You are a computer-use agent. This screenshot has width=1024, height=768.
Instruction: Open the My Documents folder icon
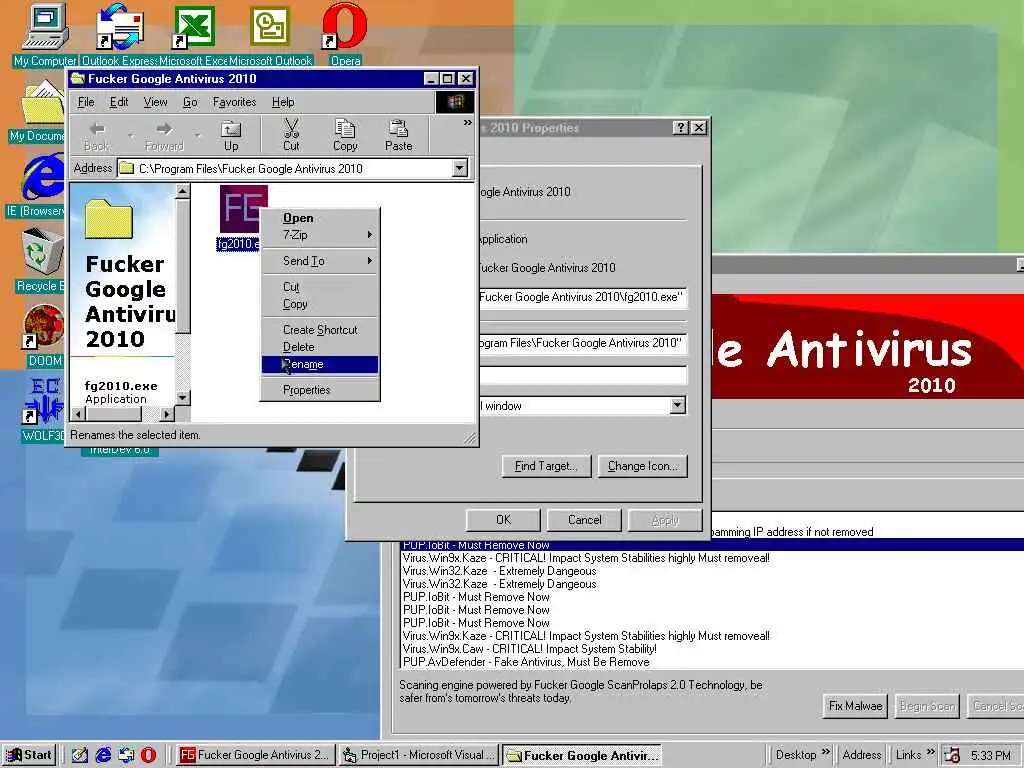(x=40, y=110)
